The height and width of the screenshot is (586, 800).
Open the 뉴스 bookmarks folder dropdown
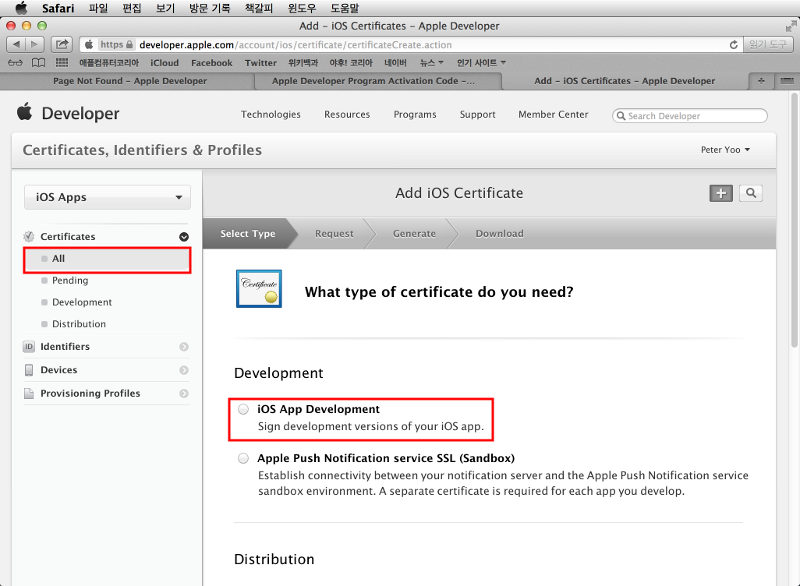(431, 63)
